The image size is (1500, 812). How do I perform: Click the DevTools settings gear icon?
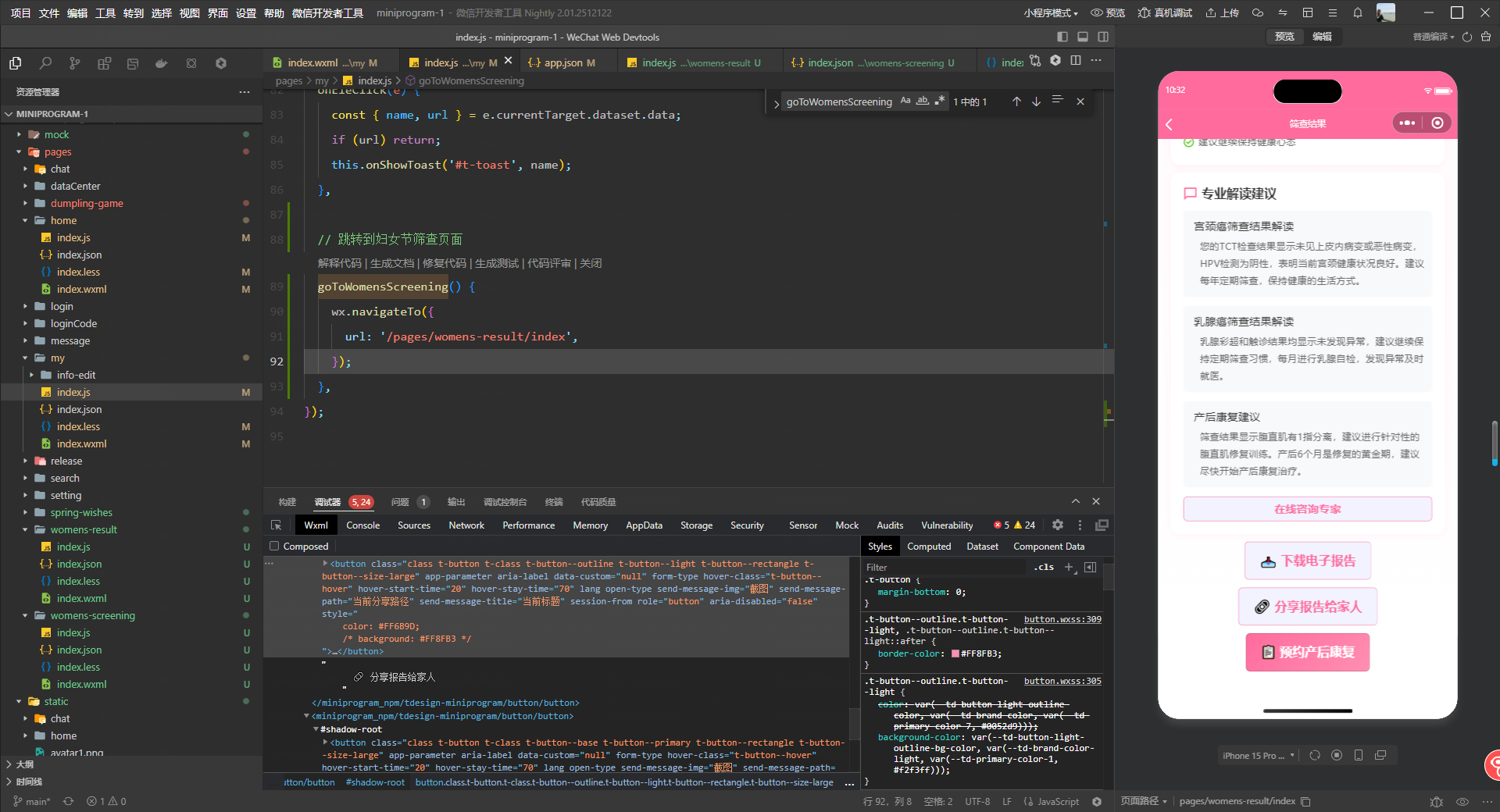pyautogui.click(x=1057, y=525)
